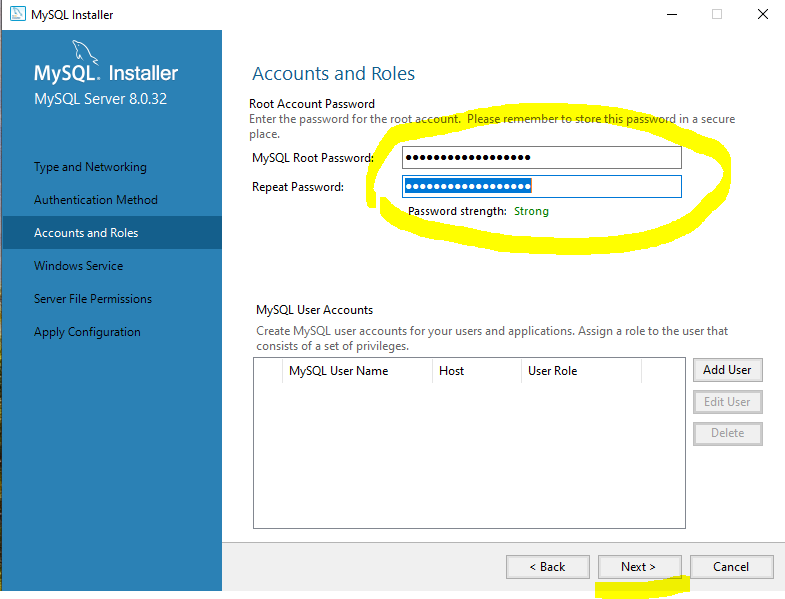
Task: Proceed with the Next button
Action: tap(639, 566)
